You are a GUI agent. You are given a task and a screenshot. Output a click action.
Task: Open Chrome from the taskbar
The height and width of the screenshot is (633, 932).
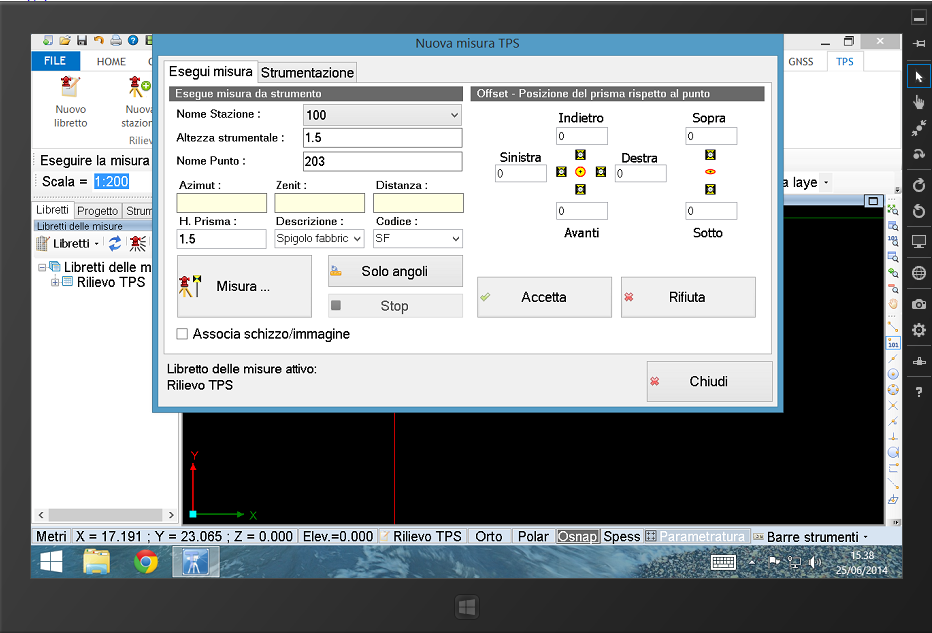point(146,562)
